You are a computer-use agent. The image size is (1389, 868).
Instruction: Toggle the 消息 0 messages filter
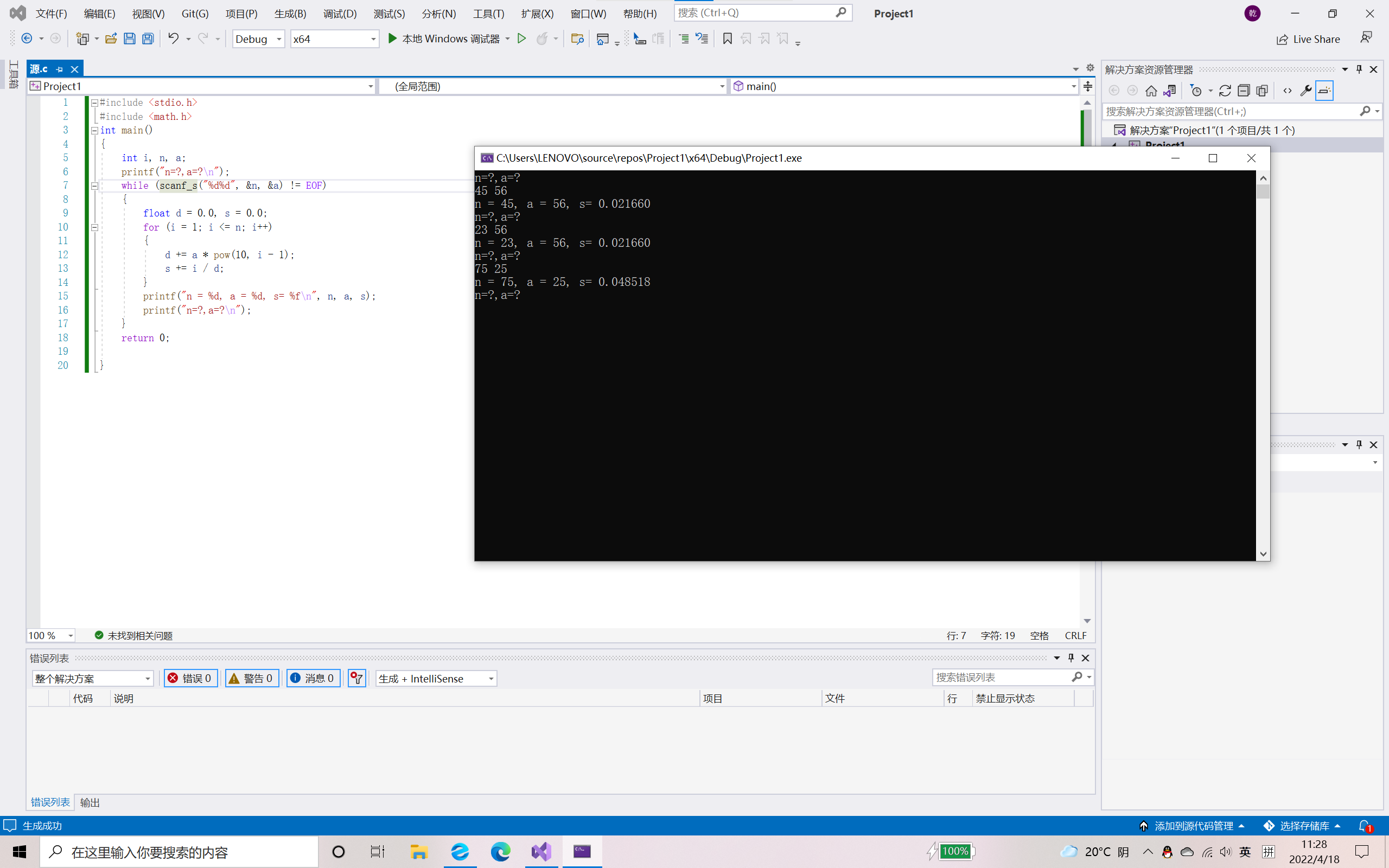(x=313, y=678)
